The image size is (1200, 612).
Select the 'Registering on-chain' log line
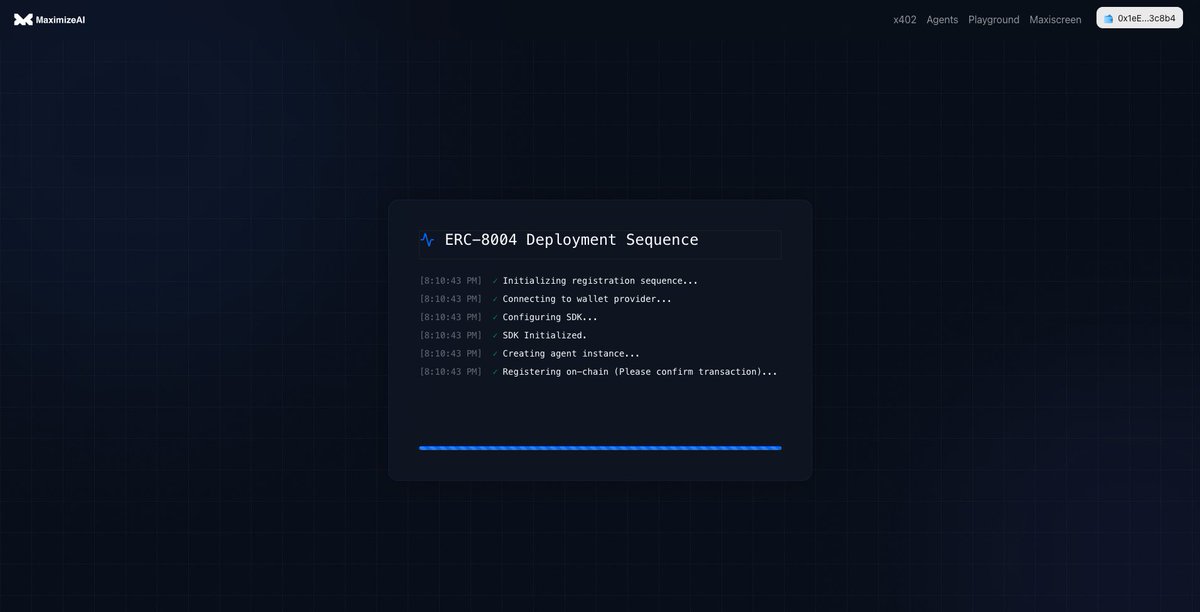pos(600,372)
